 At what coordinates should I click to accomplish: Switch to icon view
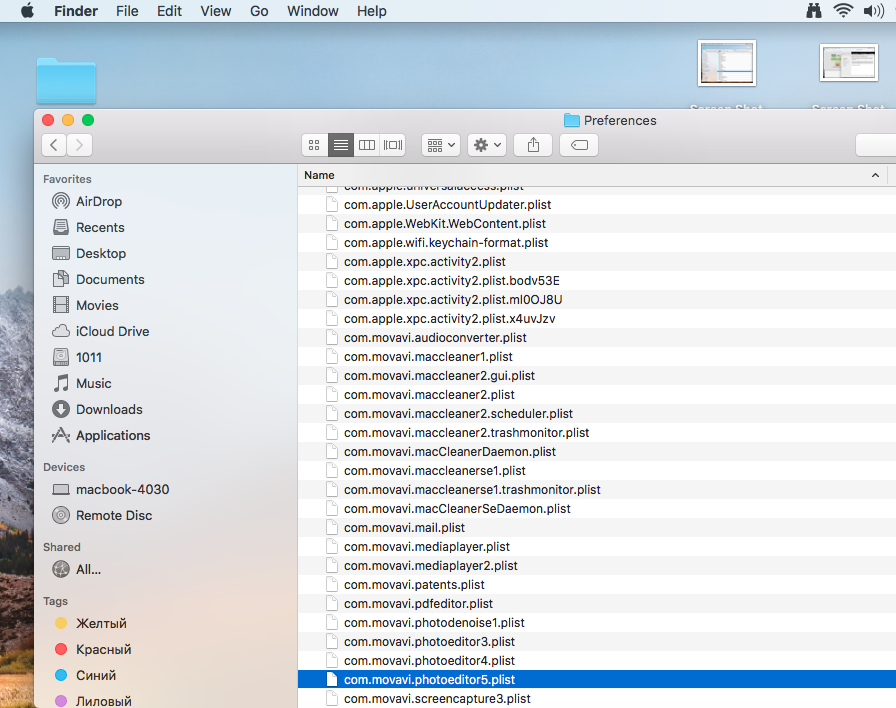click(x=314, y=145)
